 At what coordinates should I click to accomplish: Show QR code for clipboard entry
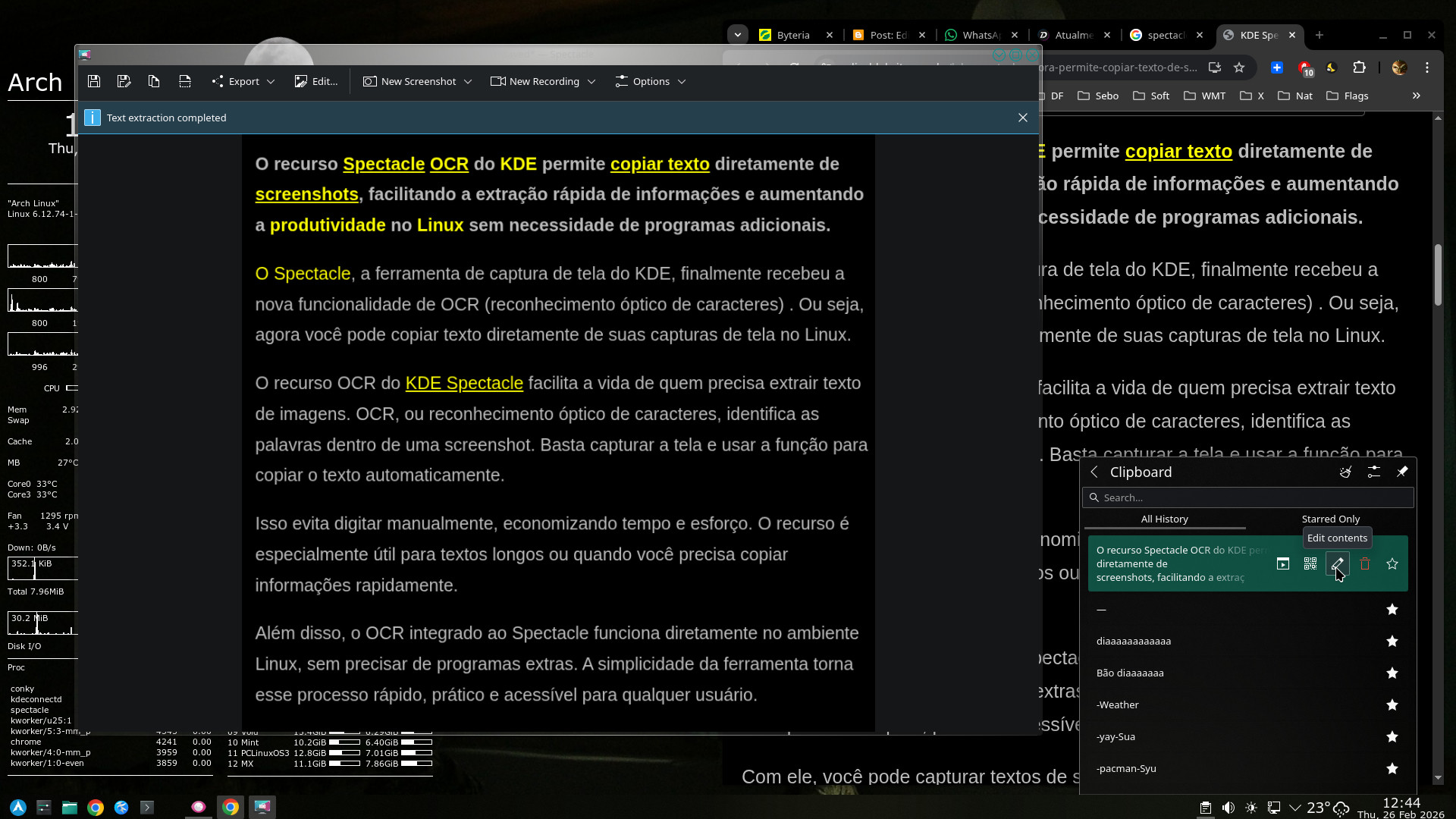[1310, 563]
